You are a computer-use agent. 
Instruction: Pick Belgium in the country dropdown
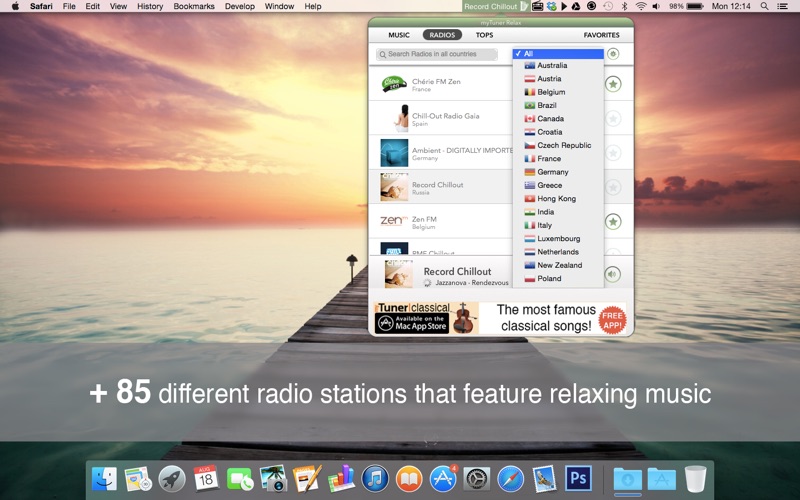click(x=558, y=92)
